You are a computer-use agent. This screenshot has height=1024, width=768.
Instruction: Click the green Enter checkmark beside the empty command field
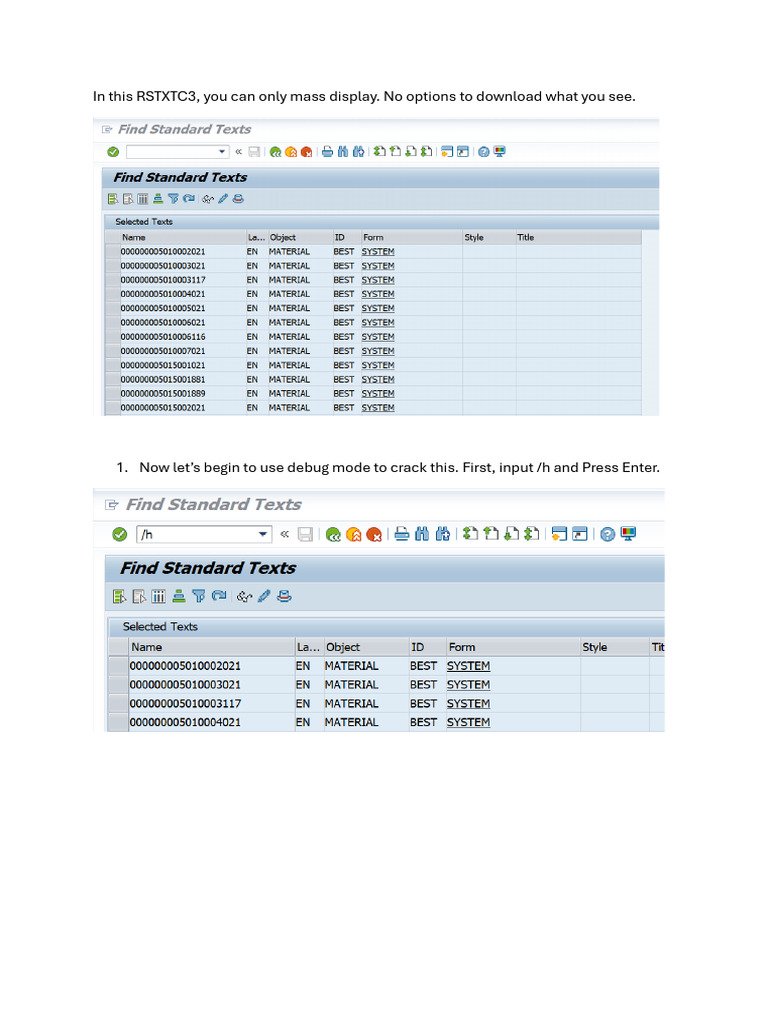[113, 152]
